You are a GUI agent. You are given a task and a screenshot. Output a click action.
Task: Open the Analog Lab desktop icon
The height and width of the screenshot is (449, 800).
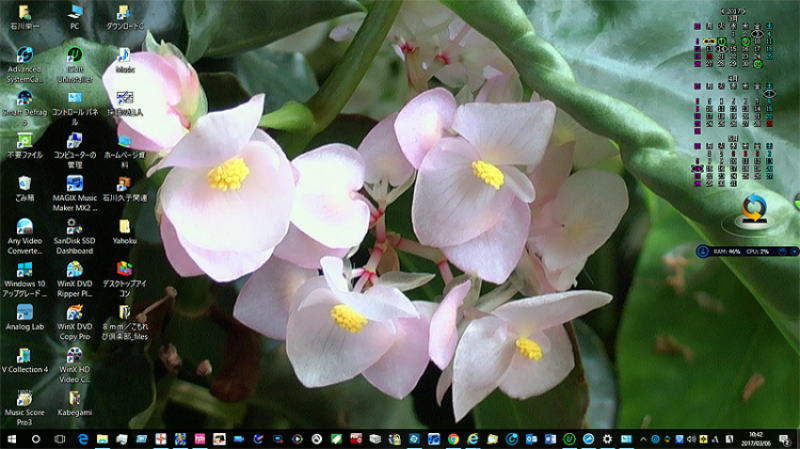(24, 312)
